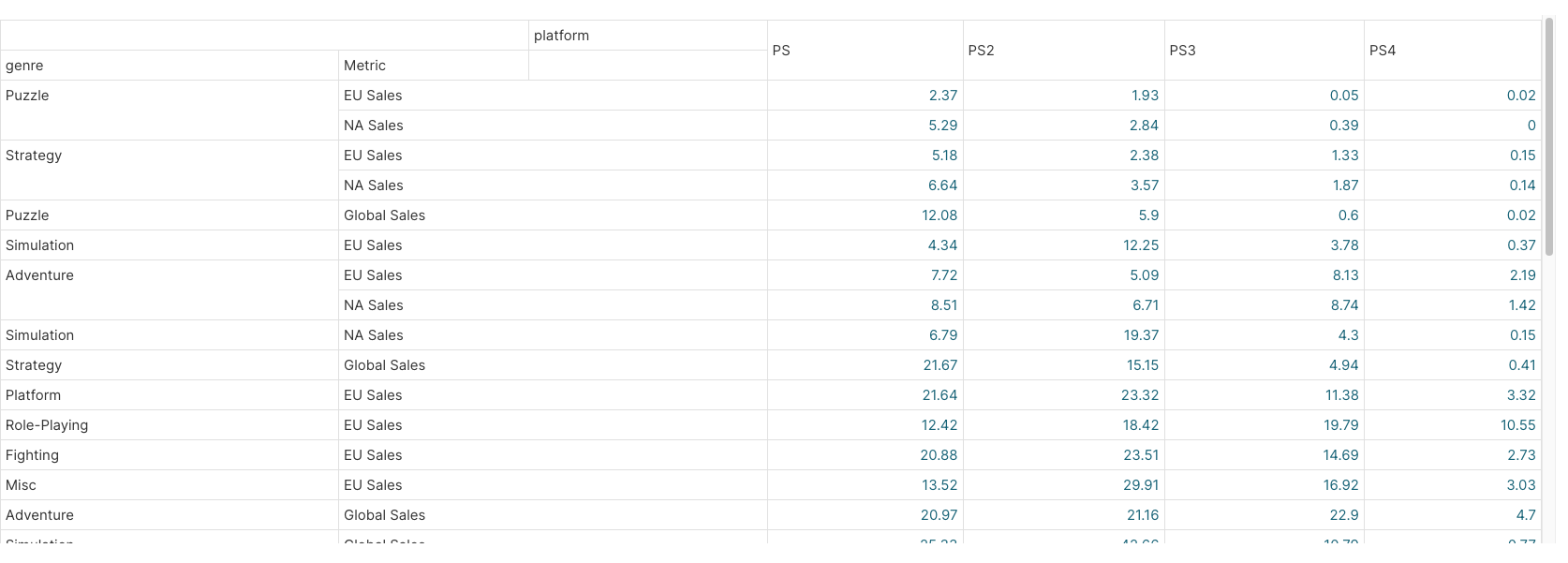Image resolution: width=1568 pixels, height=563 pixels.
Task: Click the PS2 value 19.37 for Simulation
Action: pyautogui.click(x=1140, y=335)
